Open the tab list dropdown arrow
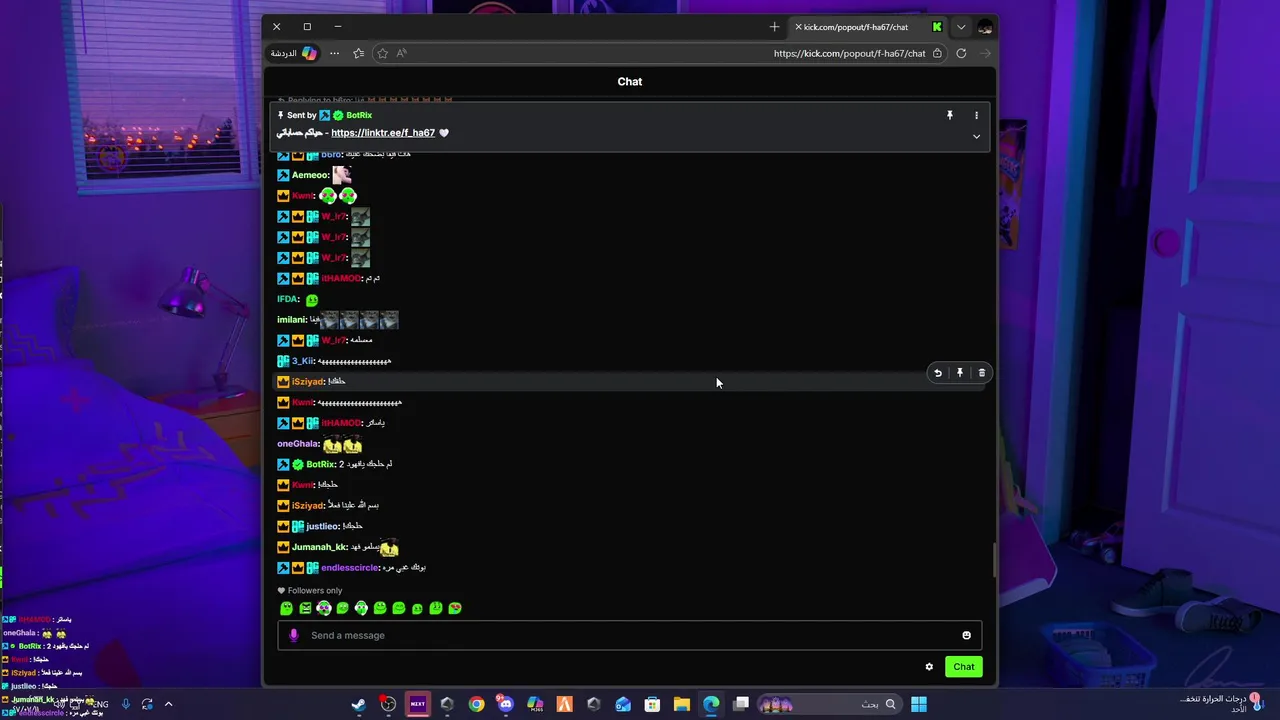The width and height of the screenshot is (1280, 720). (961, 27)
